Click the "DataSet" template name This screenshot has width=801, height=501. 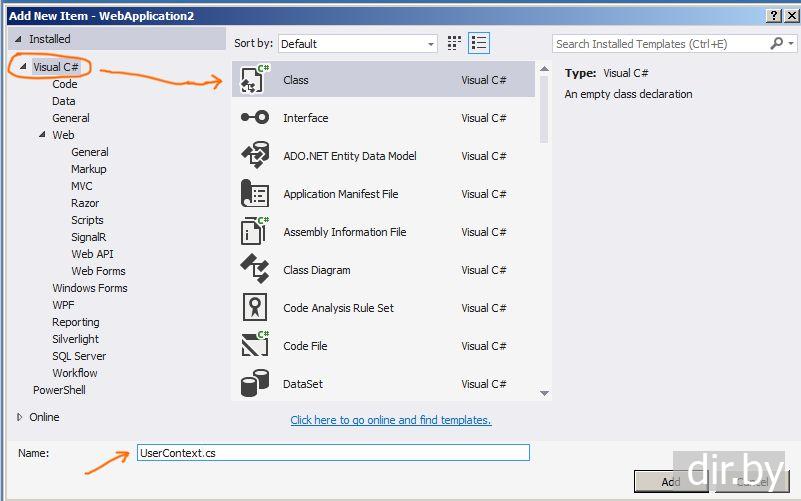coord(302,384)
